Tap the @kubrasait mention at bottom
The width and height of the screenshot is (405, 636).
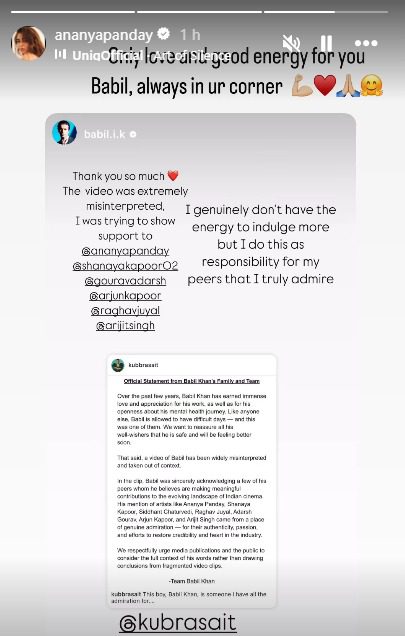[178, 623]
